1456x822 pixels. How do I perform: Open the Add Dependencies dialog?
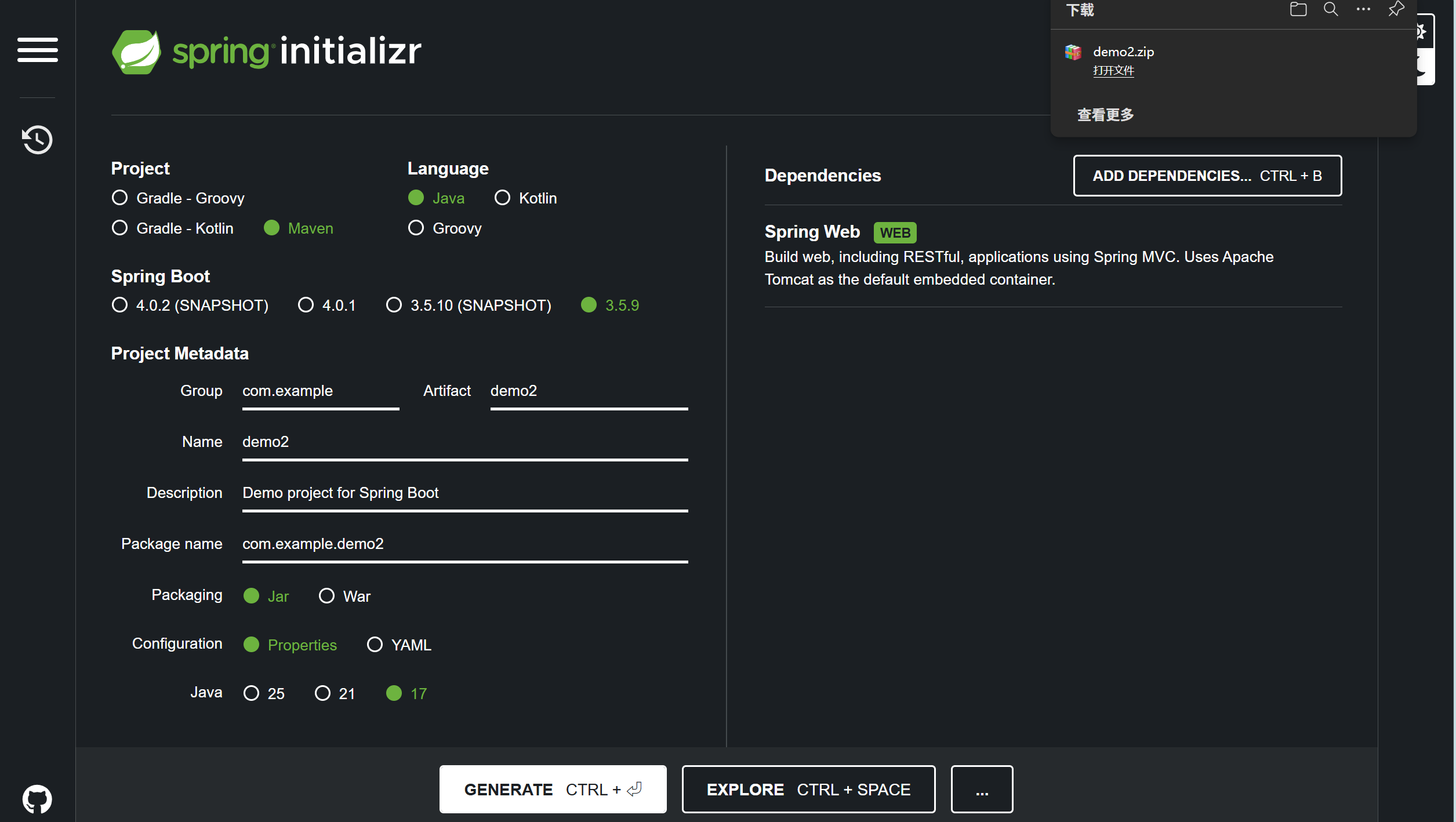tap(1207, 176)
